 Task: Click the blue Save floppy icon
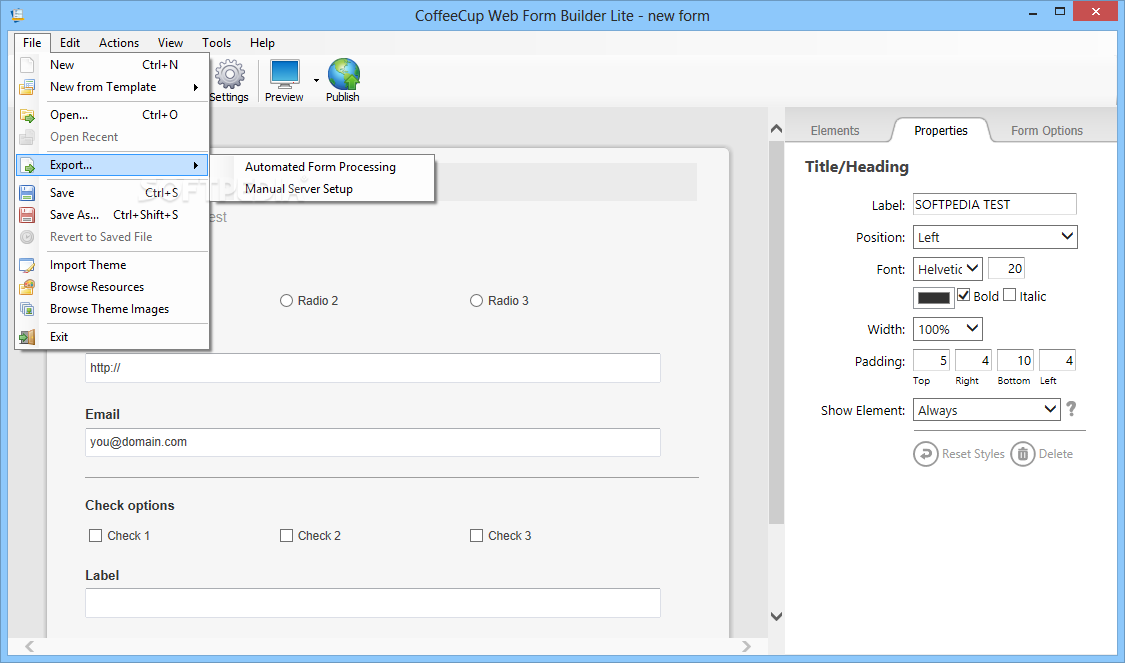tap(27, 193)
